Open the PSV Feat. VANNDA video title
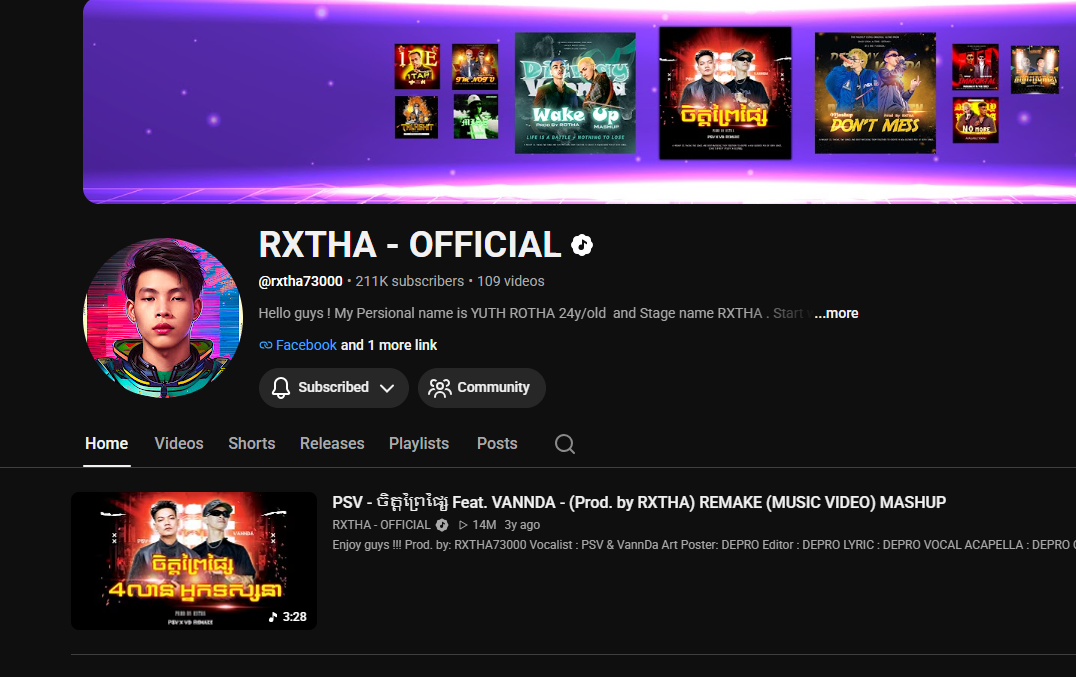The width and height of the screenshot is (1076, 677). click(x=639, y=503)
